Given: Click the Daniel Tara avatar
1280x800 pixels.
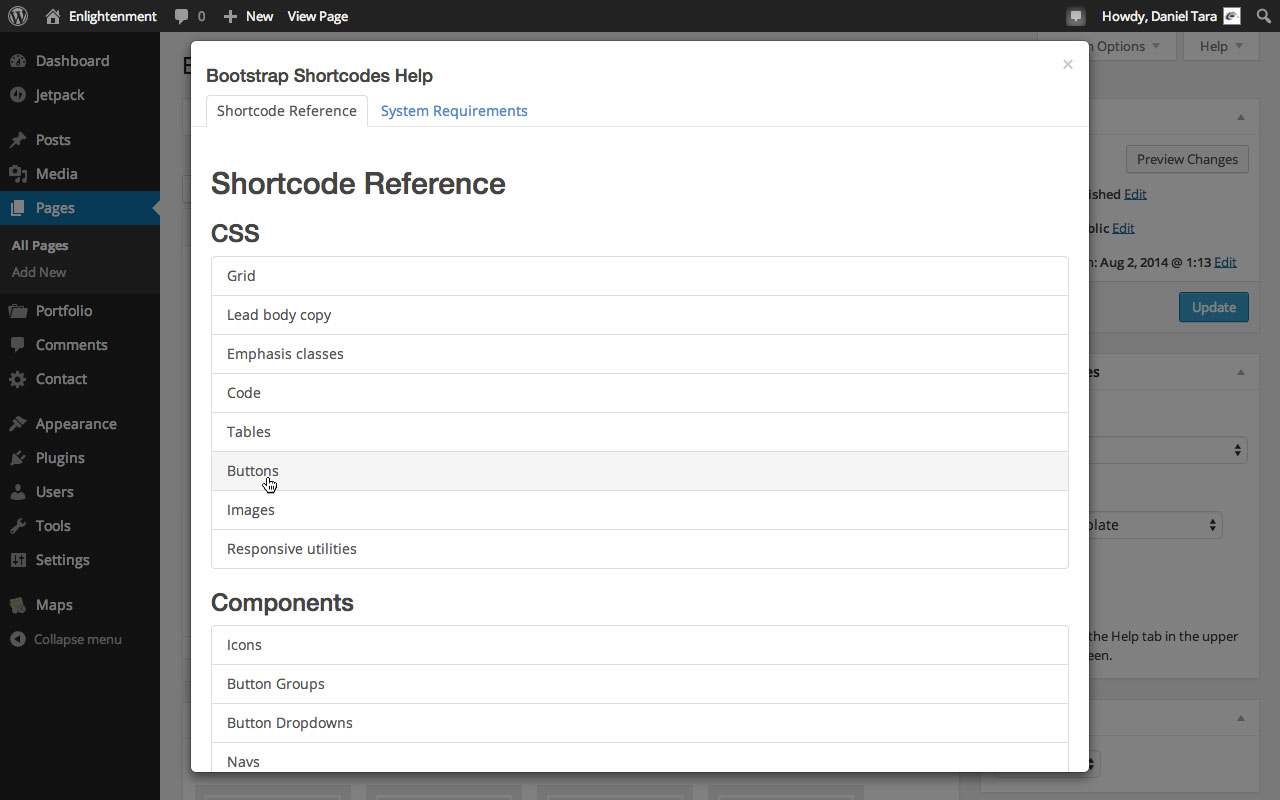Looking at the screenshot, I should point(1232,16).
